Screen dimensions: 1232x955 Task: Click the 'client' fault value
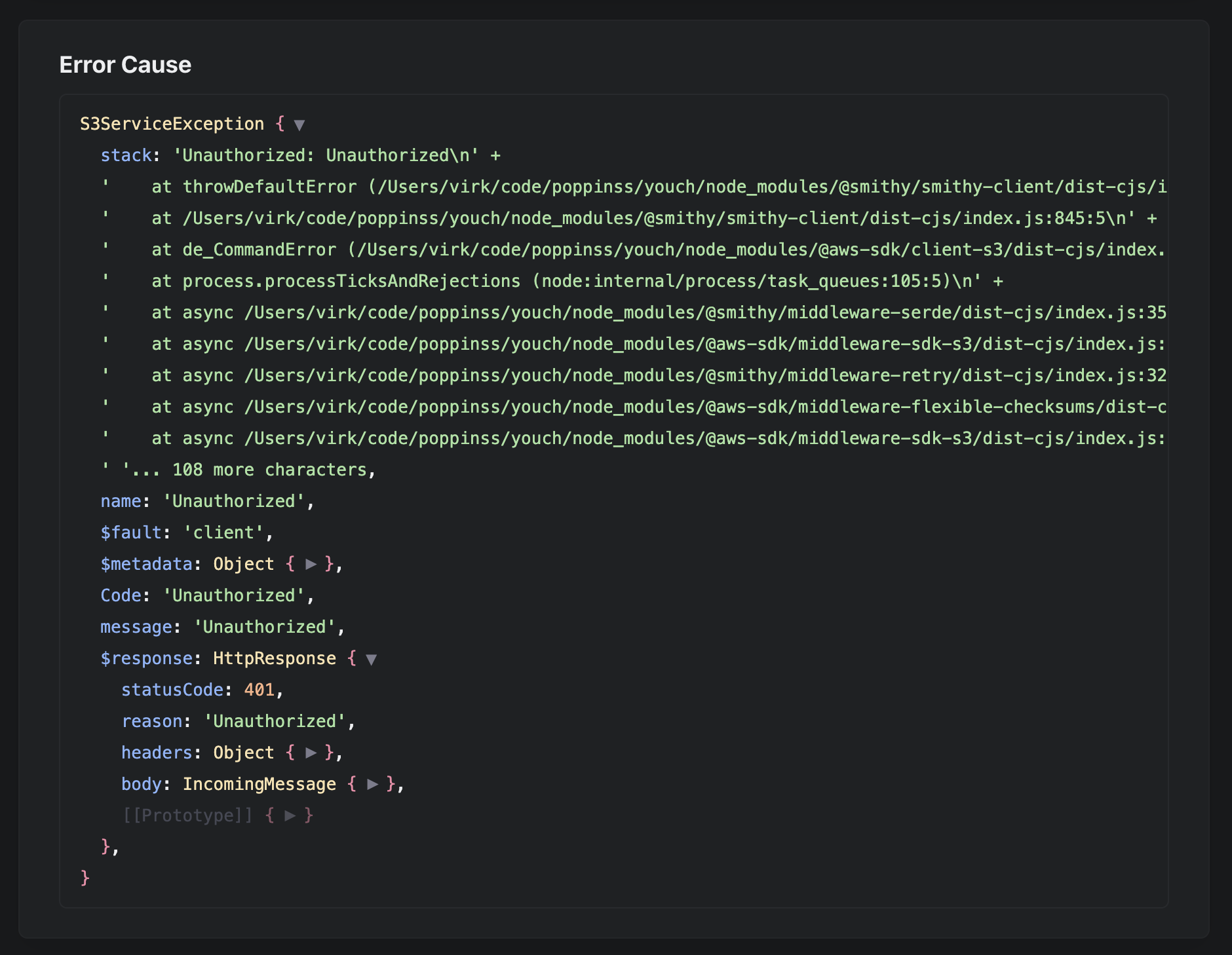(223, 533)
